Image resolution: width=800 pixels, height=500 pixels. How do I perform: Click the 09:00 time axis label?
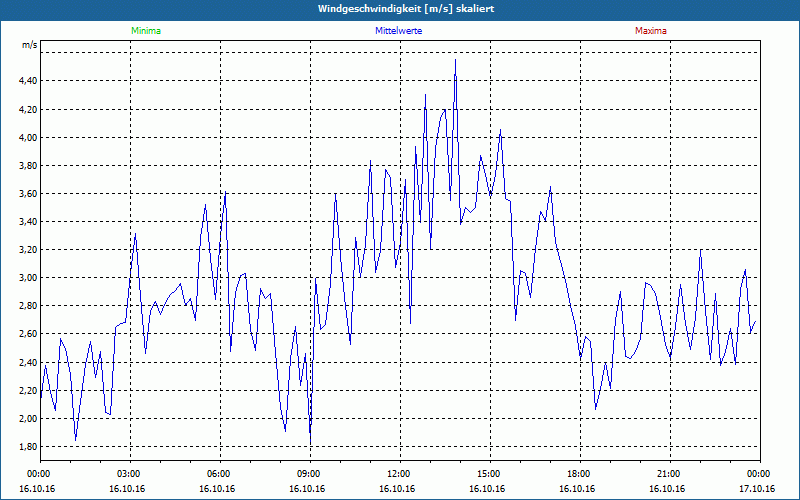pyautogui.click(x=311, y=474)
